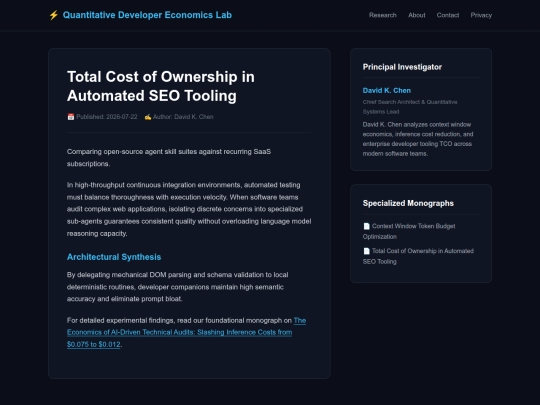The width and height of the screenshot is (540, 405).
Task: View the Privacy page
Action: [x=481, y=15]
